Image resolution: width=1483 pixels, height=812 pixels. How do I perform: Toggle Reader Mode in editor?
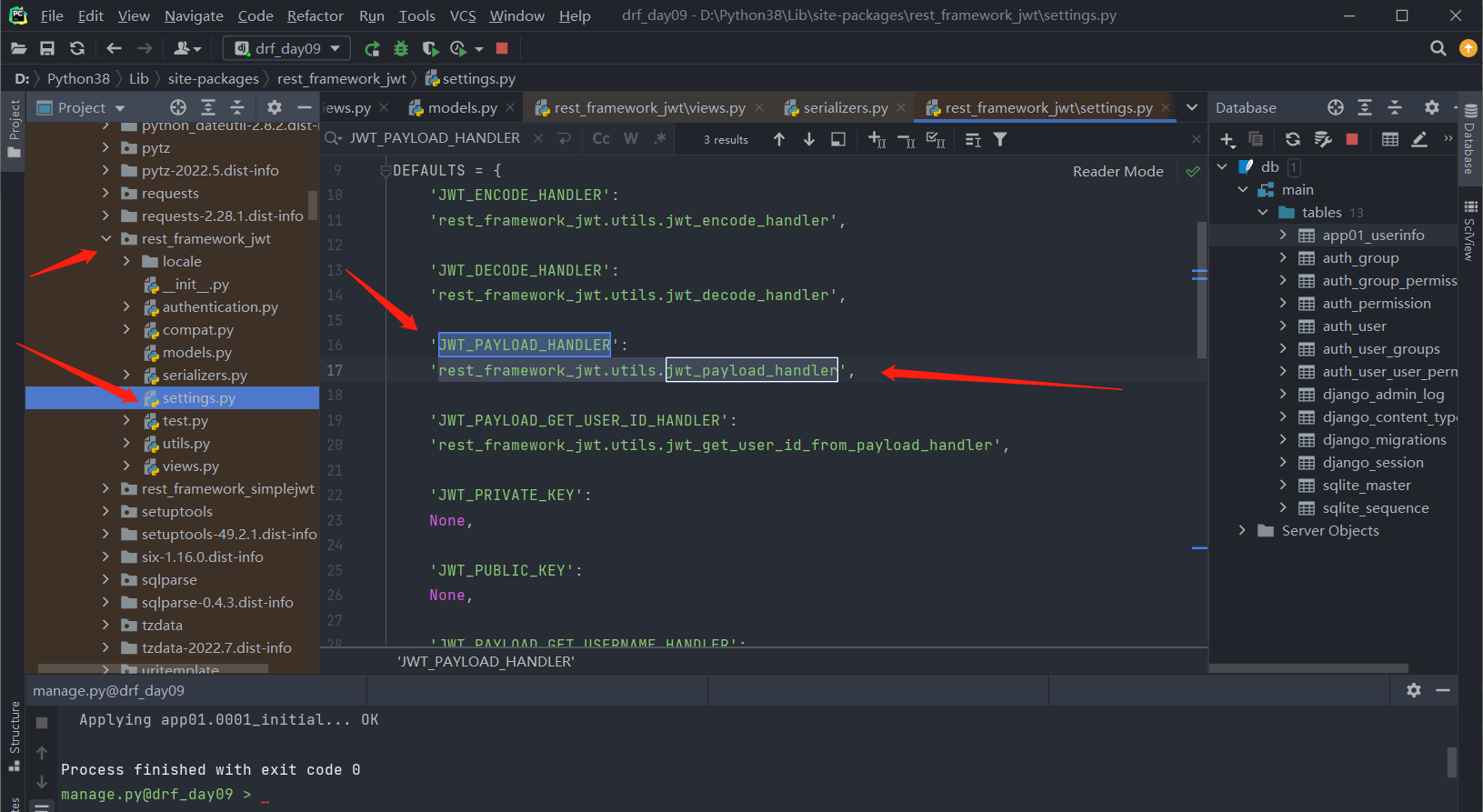pyautogui.click(x=1117, y=171)
